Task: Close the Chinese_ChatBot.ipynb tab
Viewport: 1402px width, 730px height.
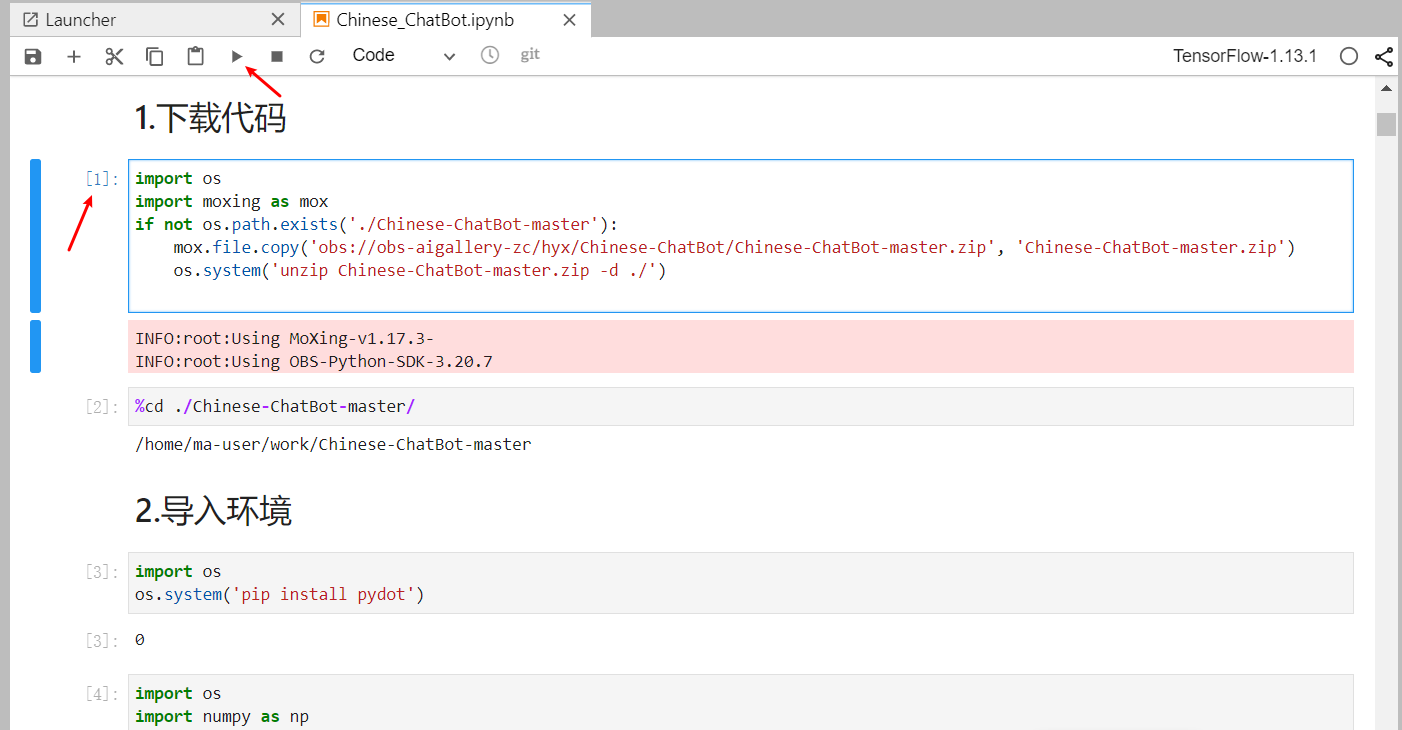Action: [x=570, y=20]
